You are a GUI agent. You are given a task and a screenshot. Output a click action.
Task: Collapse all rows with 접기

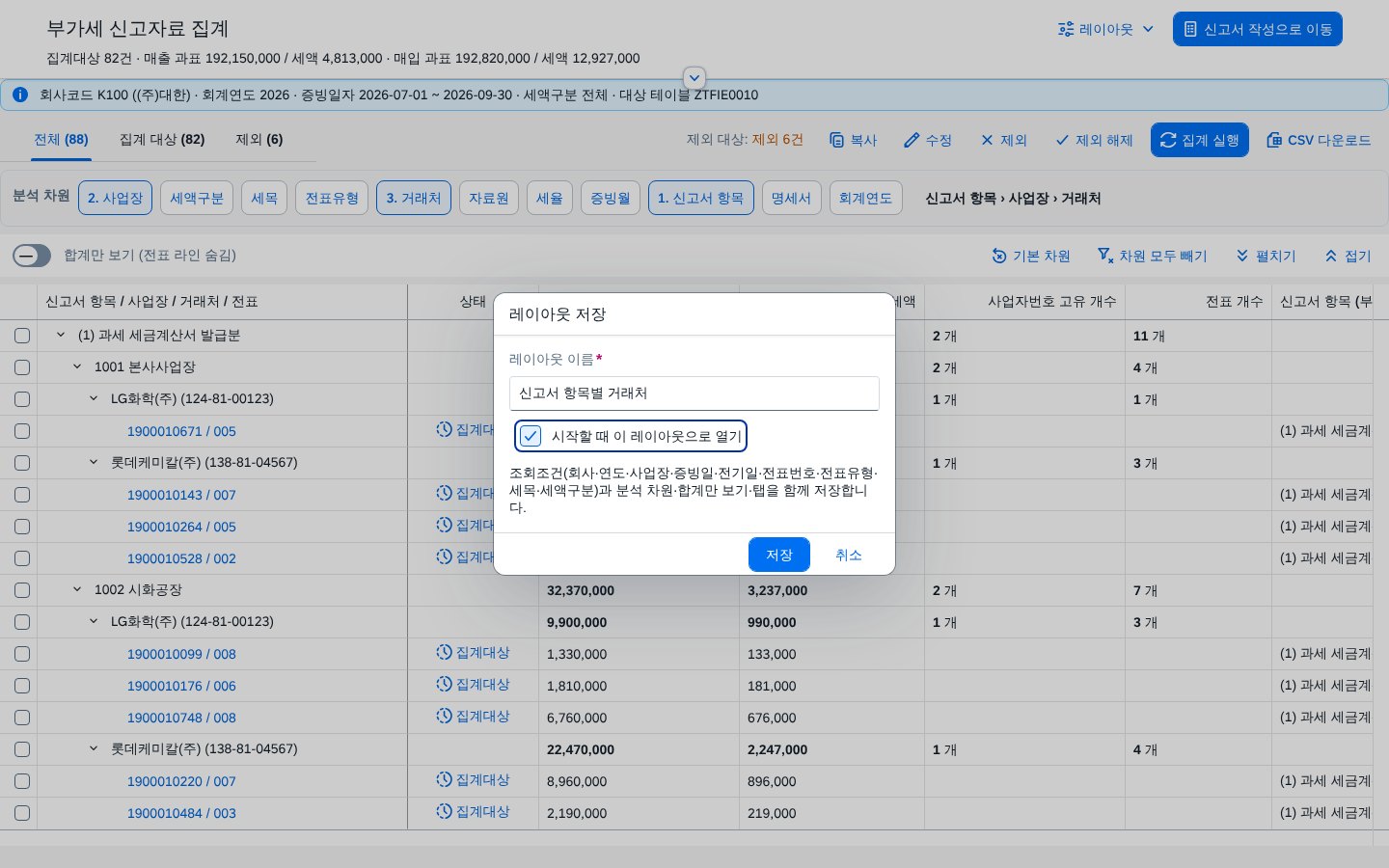click(1348, 256)
